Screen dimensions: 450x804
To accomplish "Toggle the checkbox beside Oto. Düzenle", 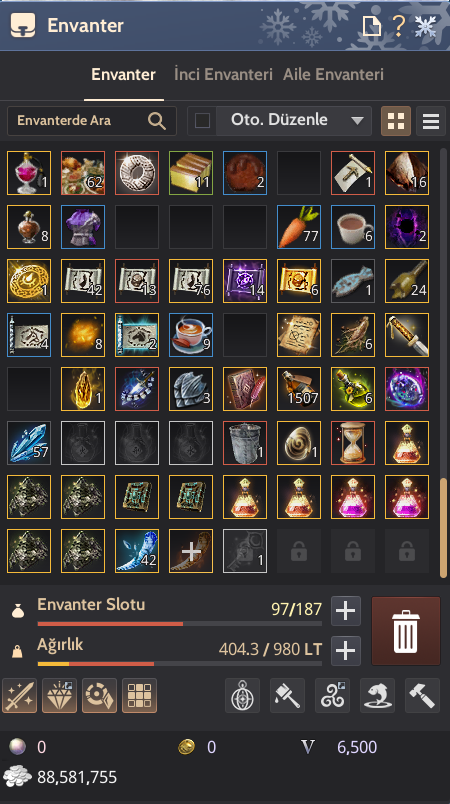I will (x=202, y=121).
